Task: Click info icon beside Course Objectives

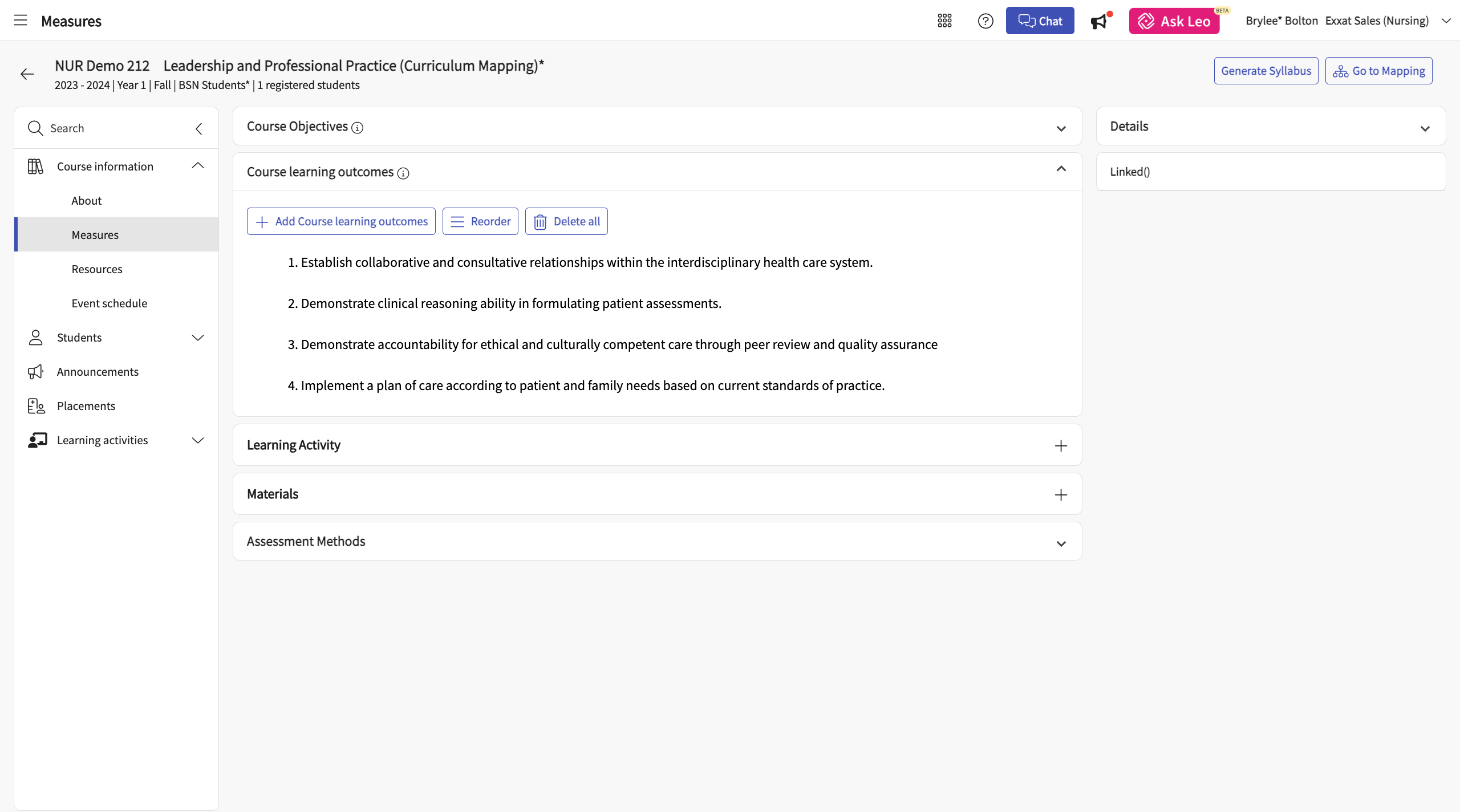Action: tap(358, 128)
